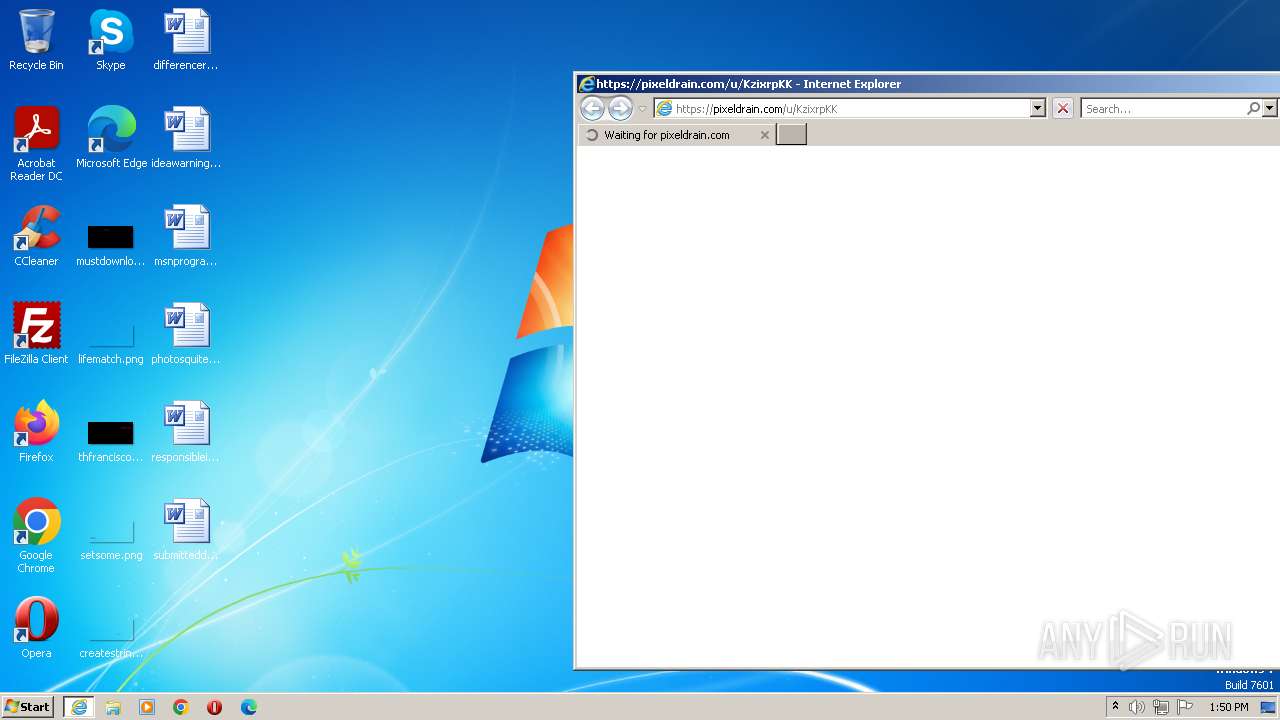Open Acrobat Reader DC shortcut
Viewport: 1280px width, 720px height.
[x=36, y=144]
